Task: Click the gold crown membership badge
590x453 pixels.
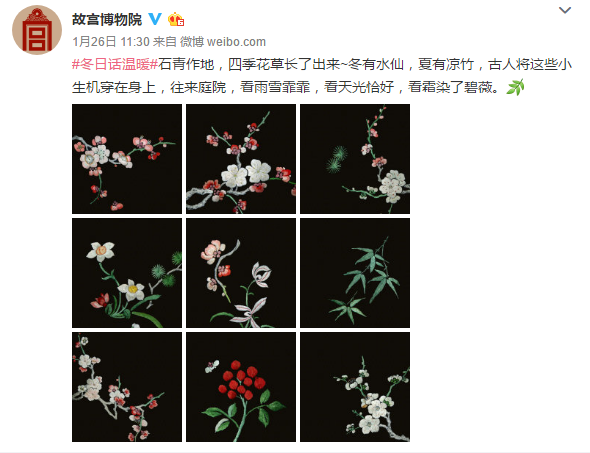Action: [176, 19]
